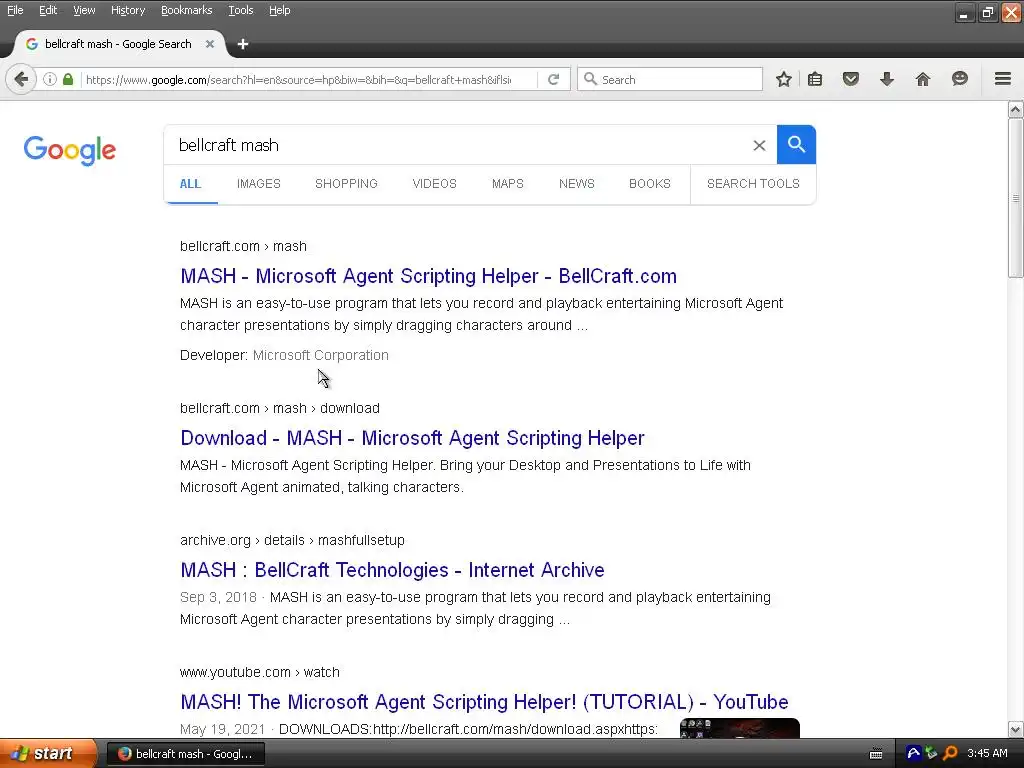1024x768 pixels.
Task: Click the Sep 3, 2018 result date
Action: tap(218, 598)
